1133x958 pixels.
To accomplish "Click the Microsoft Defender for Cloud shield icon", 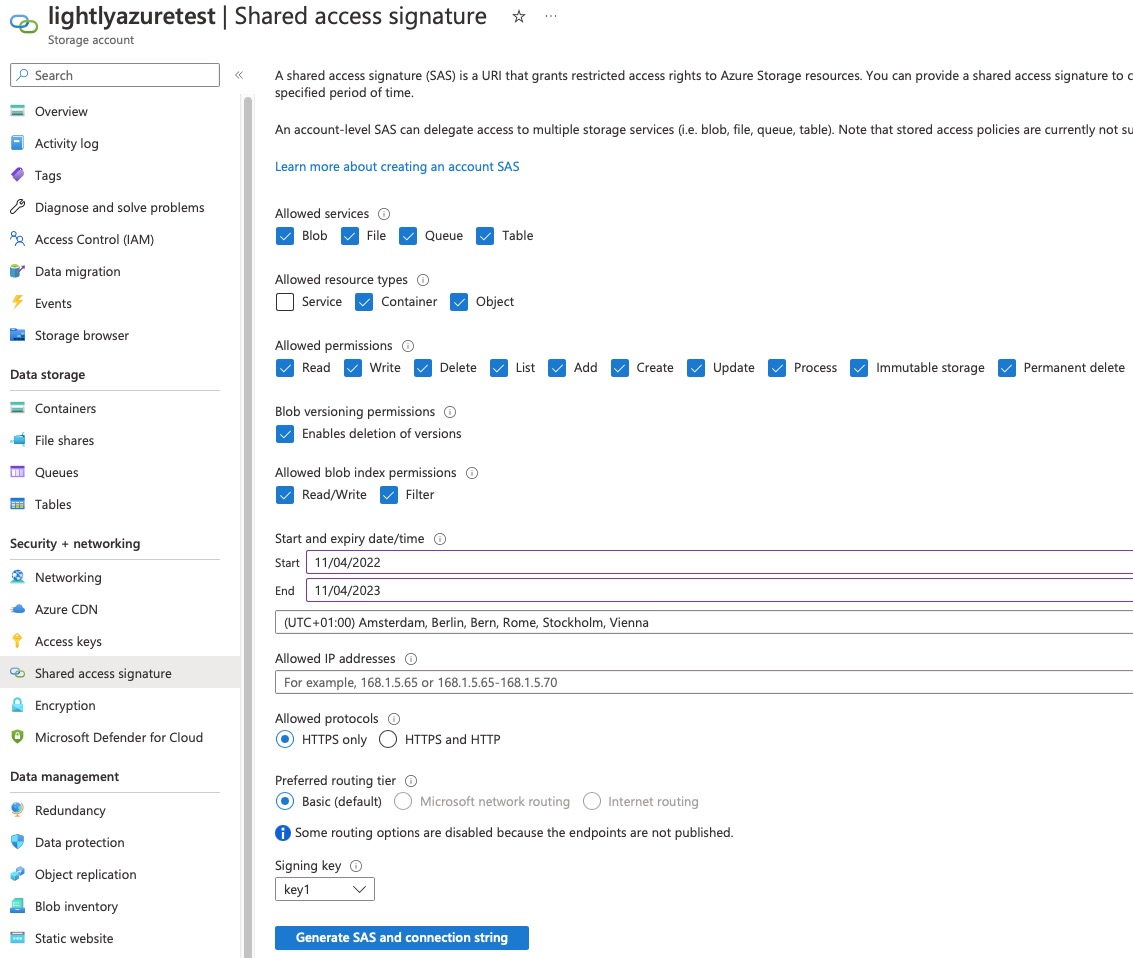I will pyautogui.click(x=17, y=737).
